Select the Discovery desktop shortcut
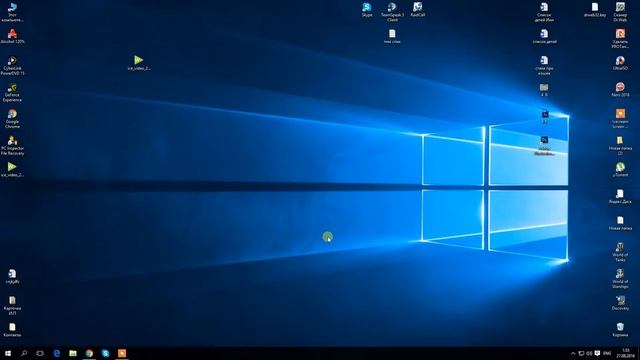The width and height of the screenshot is (640, 360). coord(620,303)
